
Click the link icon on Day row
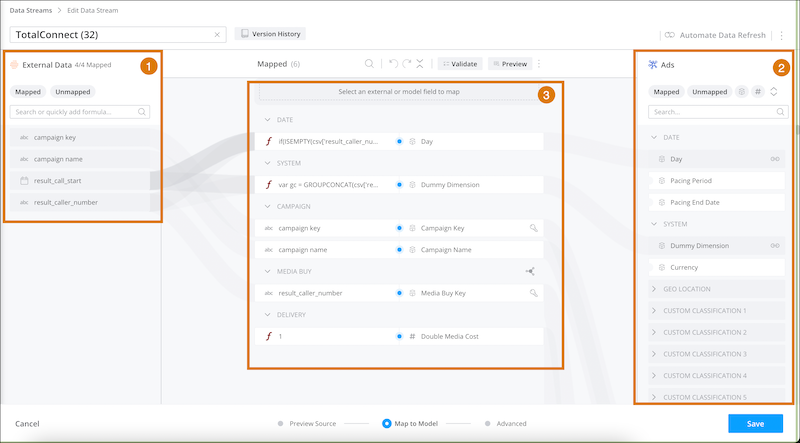[x=774, y=159]
